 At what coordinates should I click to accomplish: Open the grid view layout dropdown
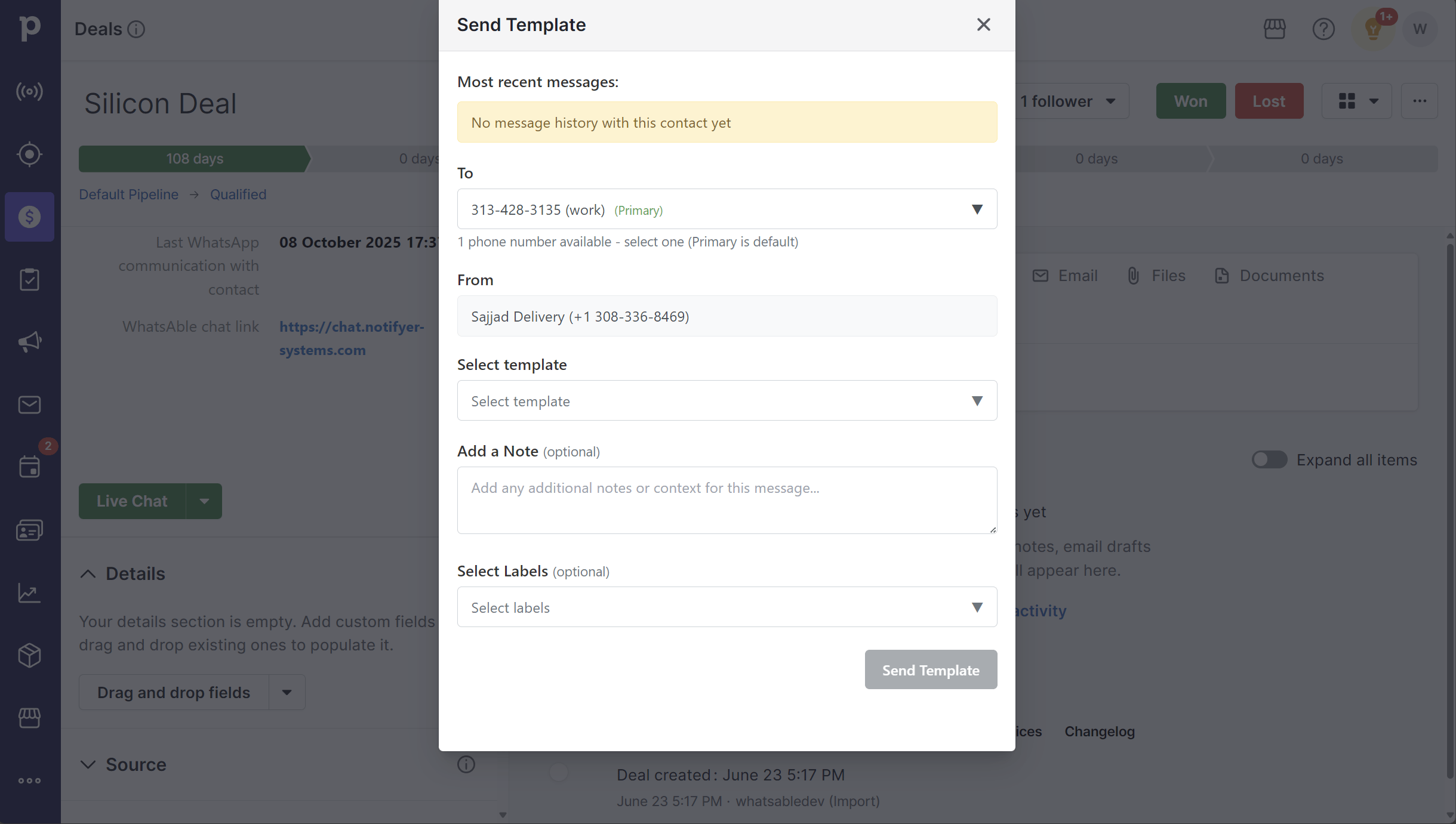click(1357, 101)
